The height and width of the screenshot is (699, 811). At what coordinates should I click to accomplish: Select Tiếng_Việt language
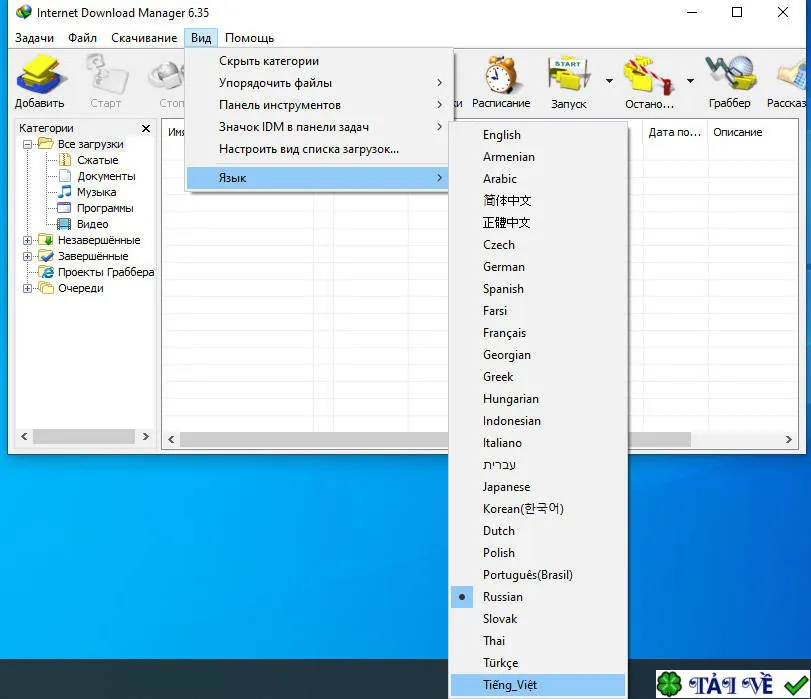point(538,685)
